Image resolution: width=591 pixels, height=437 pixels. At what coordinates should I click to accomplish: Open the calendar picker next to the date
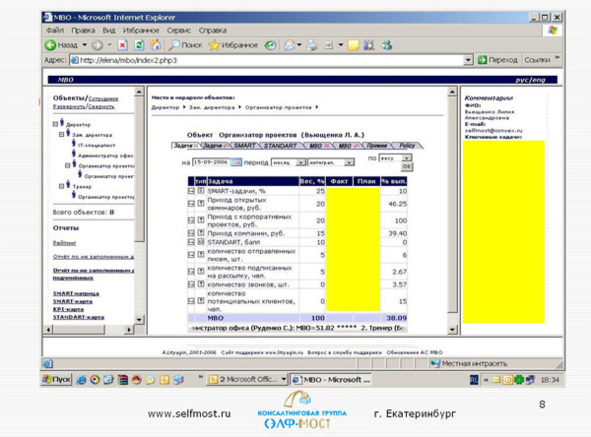[236, 162]
